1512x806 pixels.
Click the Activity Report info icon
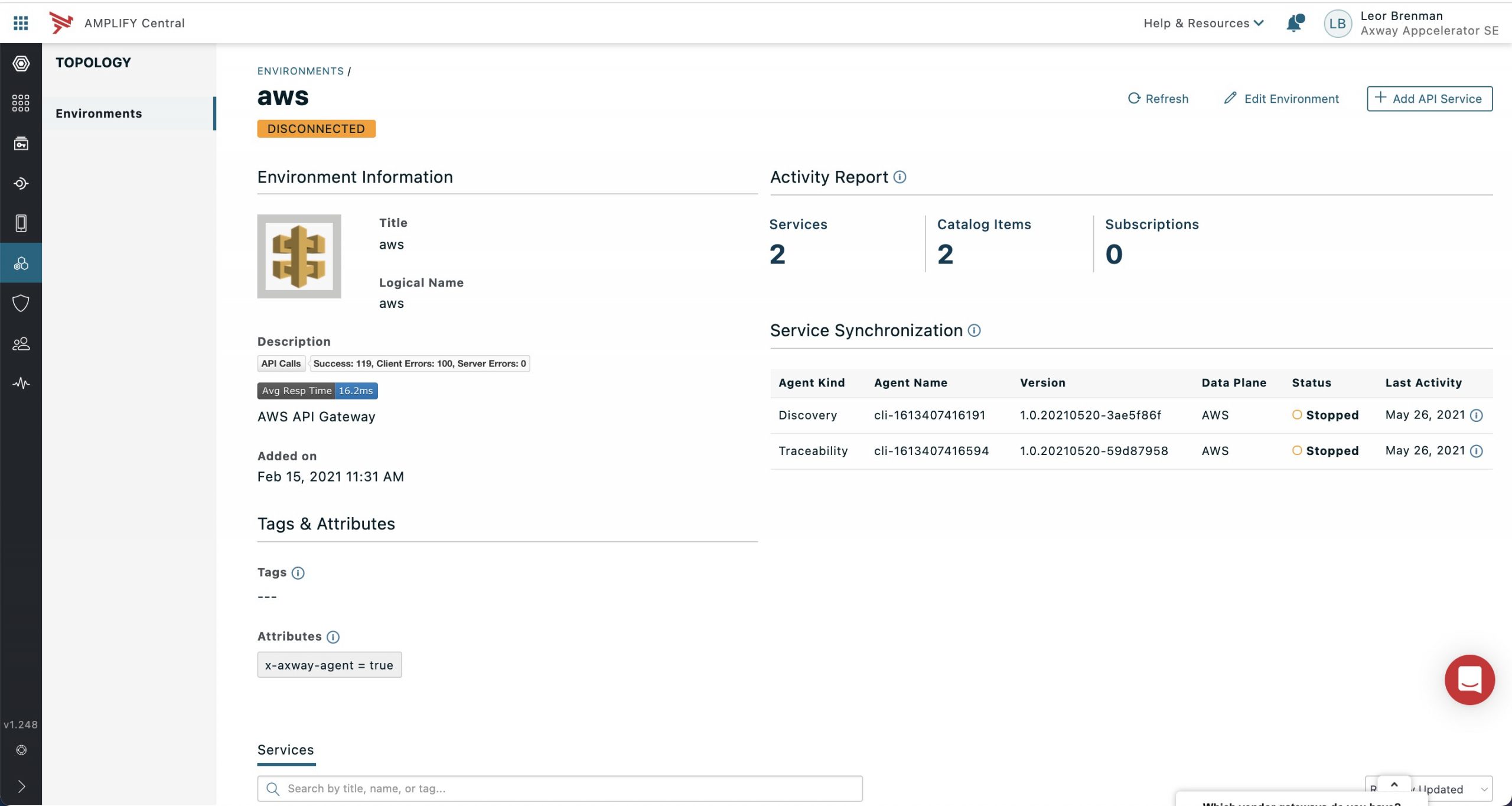click(900, 177)
